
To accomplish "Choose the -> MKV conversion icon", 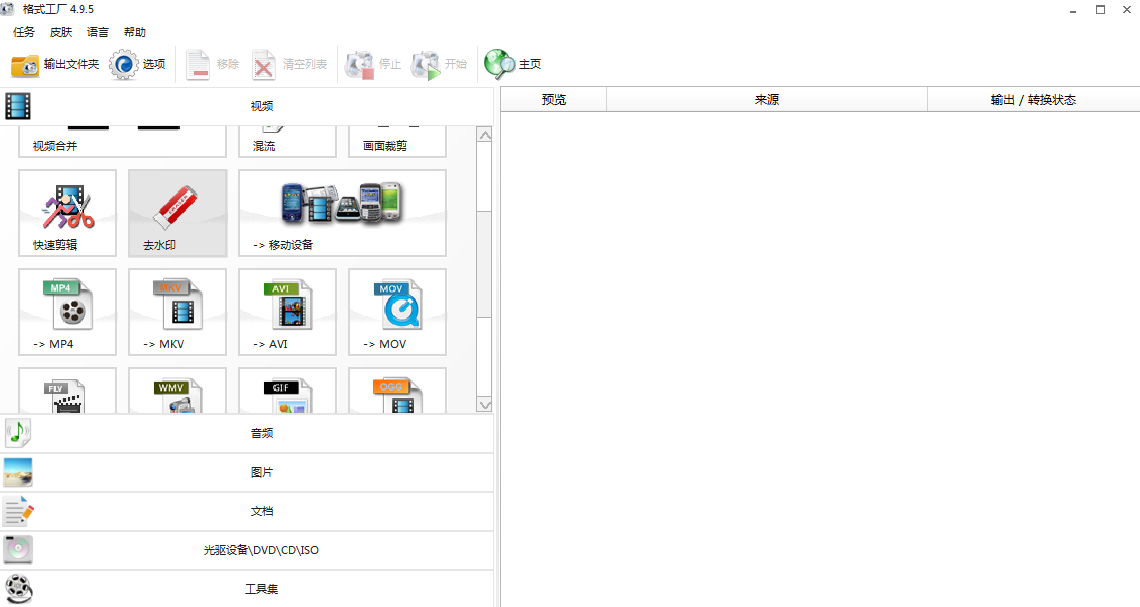I will pyautogui.click(x=177, y=311).
